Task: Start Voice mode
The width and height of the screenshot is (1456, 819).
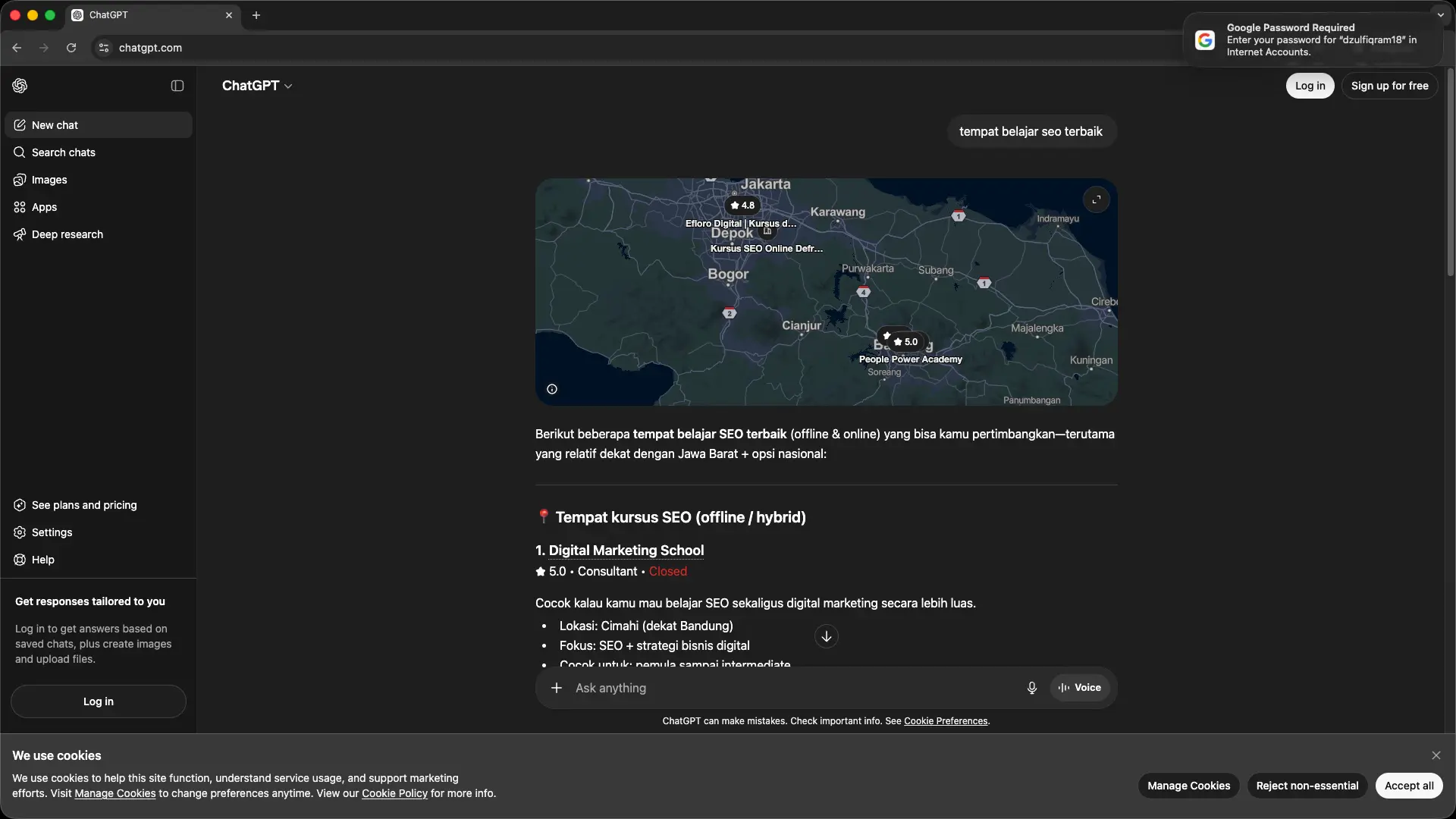Action: click(1080, 688)
